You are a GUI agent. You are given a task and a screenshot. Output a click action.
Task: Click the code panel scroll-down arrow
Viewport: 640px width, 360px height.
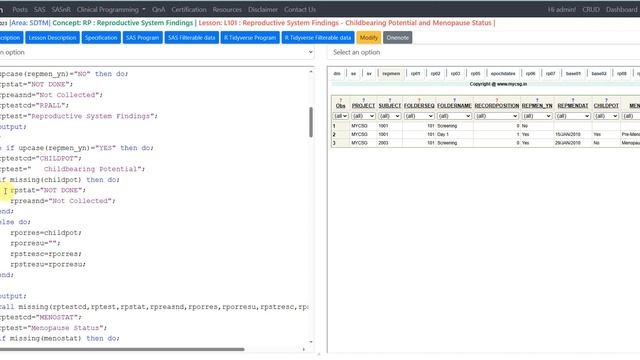(x=311, y=342)
